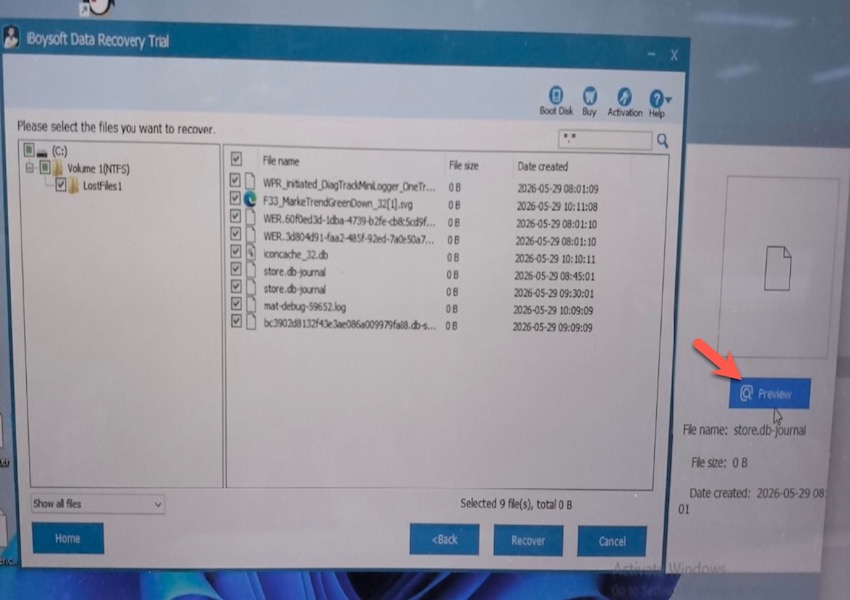The width and height of the screenshot is (850, 600).
Task: Select the F33_MarkeTrendGreenDown_32[1].svg file name
Action: pos(338,203)
